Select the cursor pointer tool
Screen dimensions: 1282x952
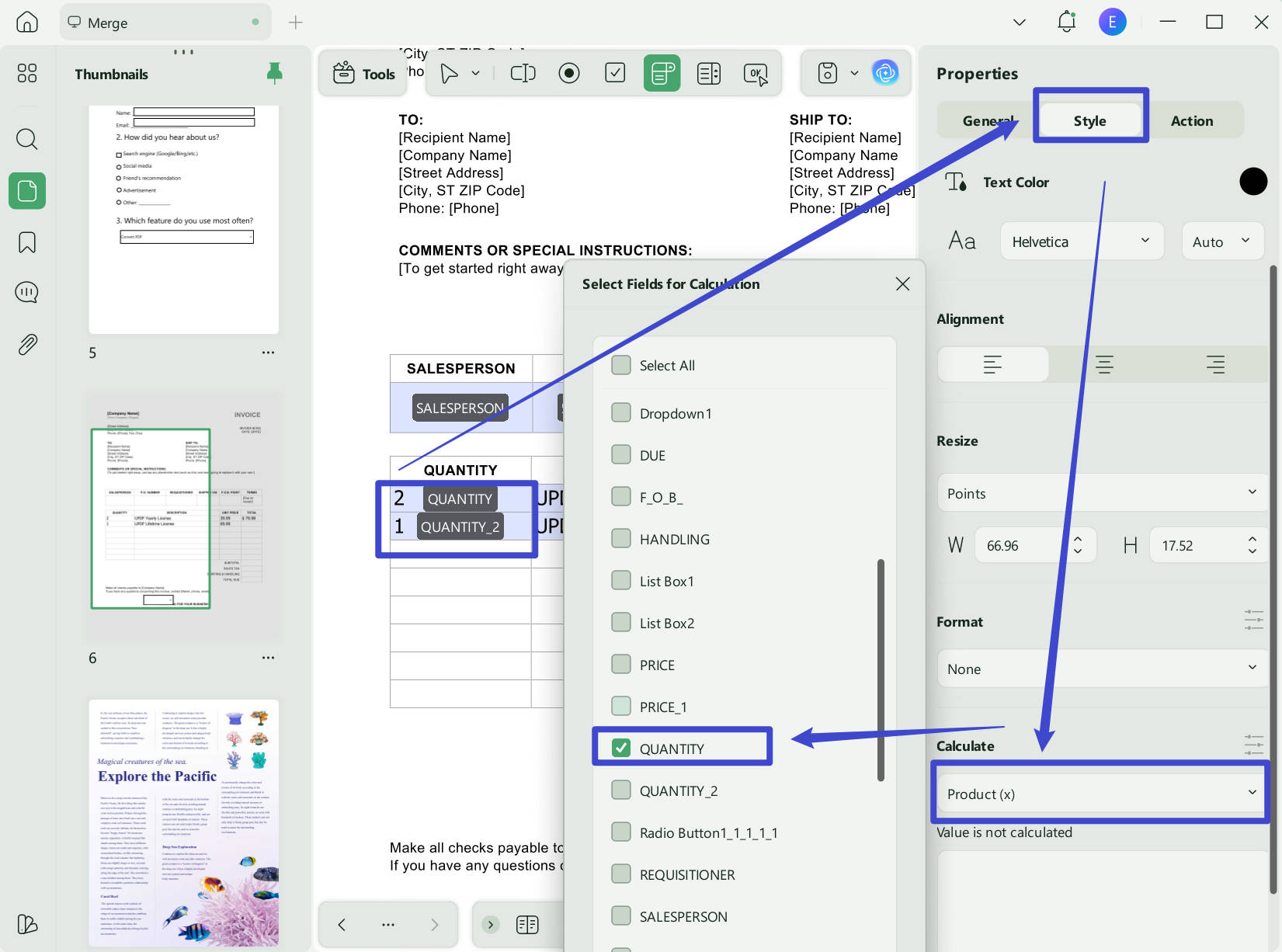point(449,74)
